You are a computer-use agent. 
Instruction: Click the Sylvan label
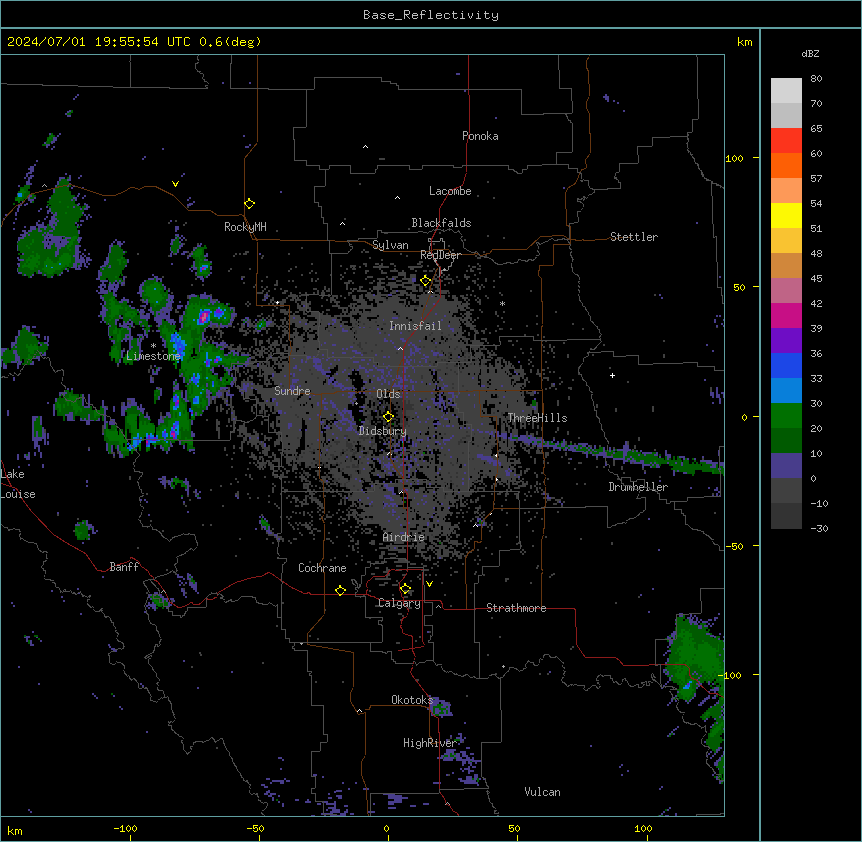tap(390, 245)
